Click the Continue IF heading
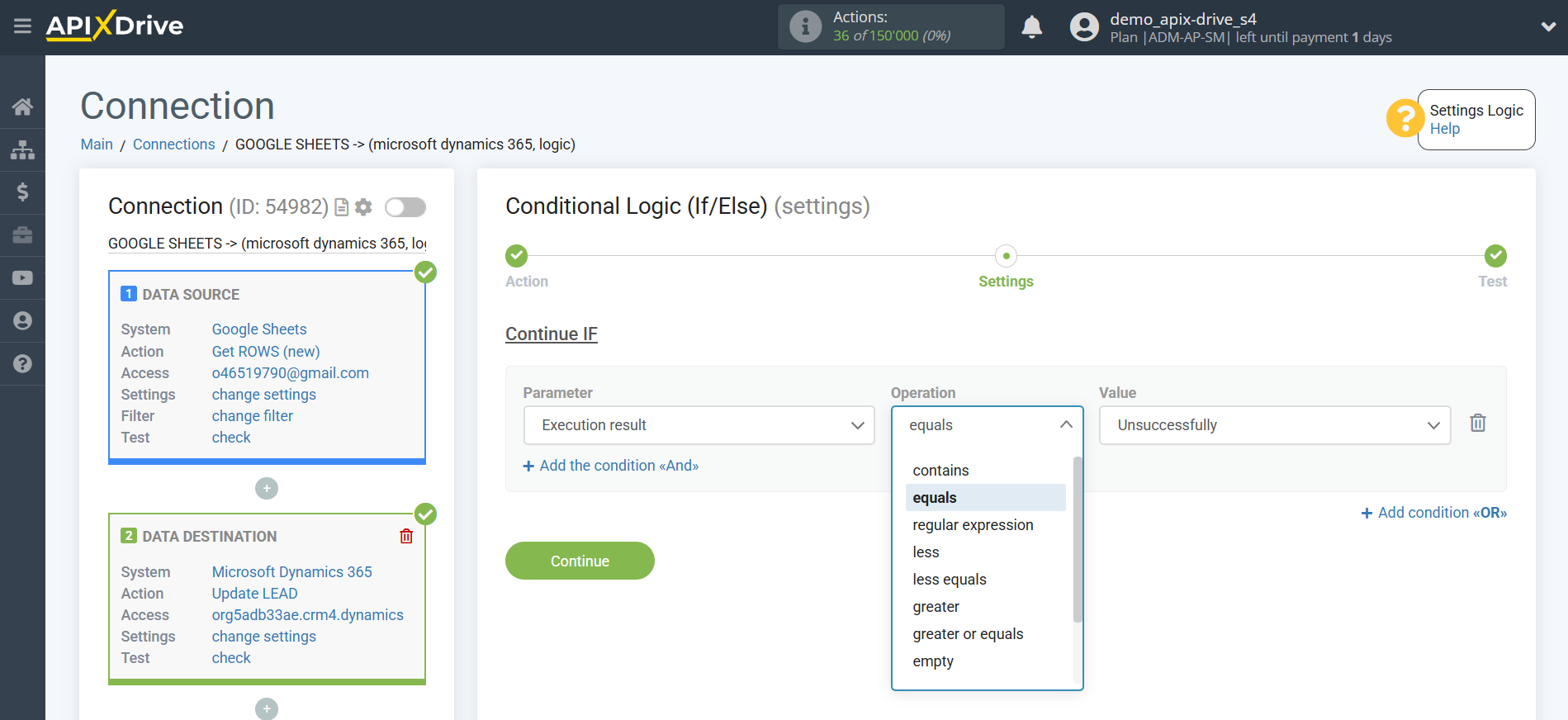 (x=552, y=334)
